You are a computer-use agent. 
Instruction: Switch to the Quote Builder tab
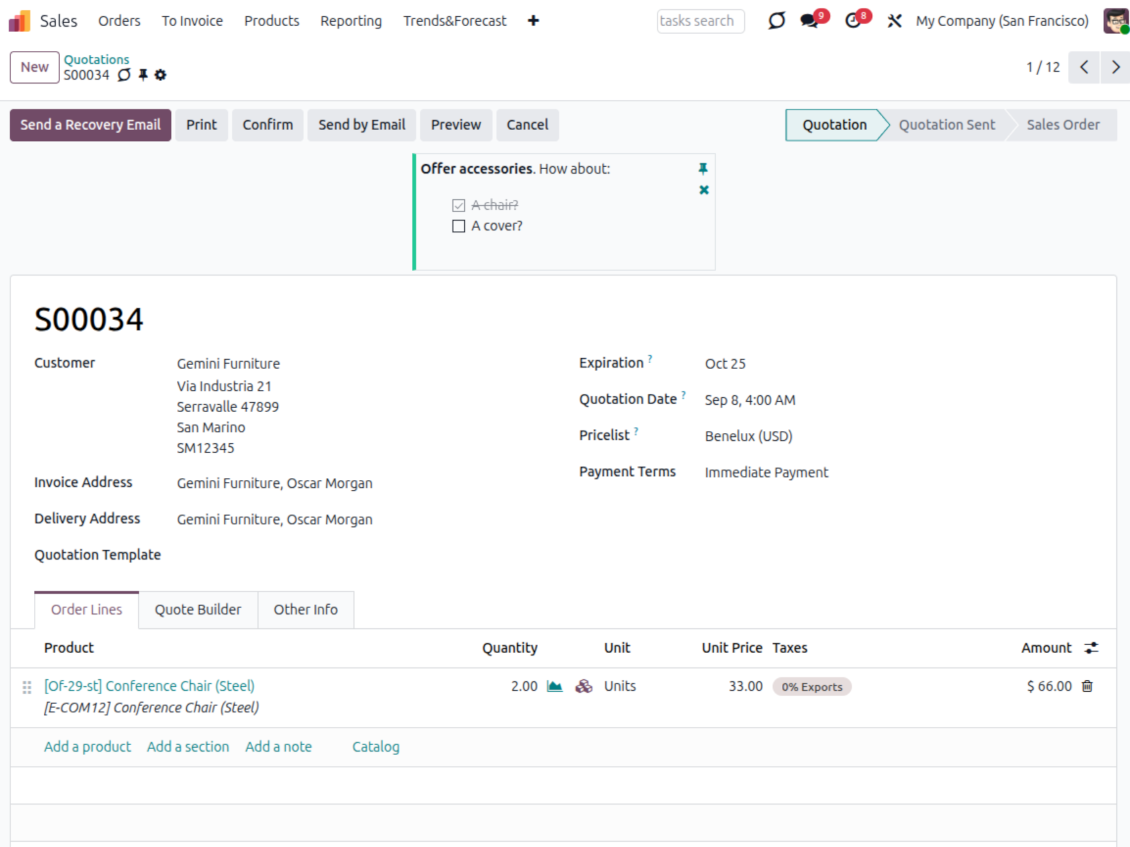[x=198, y=609]
